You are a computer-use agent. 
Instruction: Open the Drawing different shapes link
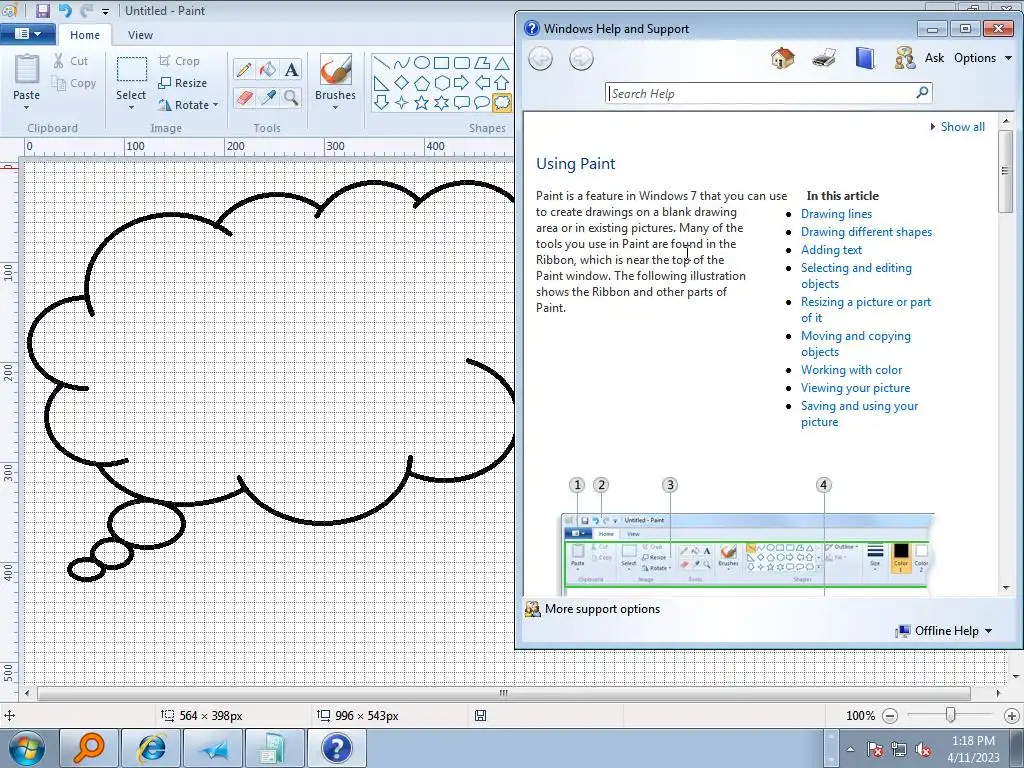[867, 232]
